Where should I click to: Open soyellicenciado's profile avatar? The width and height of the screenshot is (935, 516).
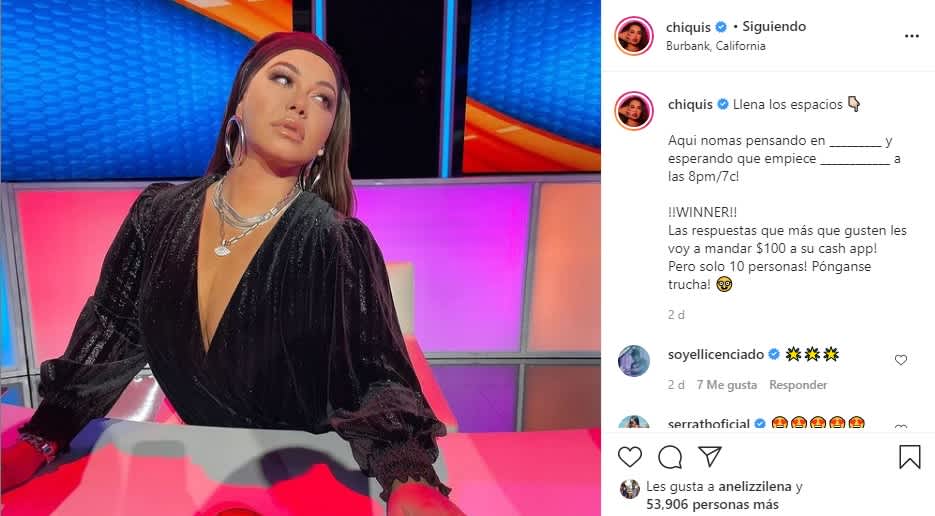(634, 361)
